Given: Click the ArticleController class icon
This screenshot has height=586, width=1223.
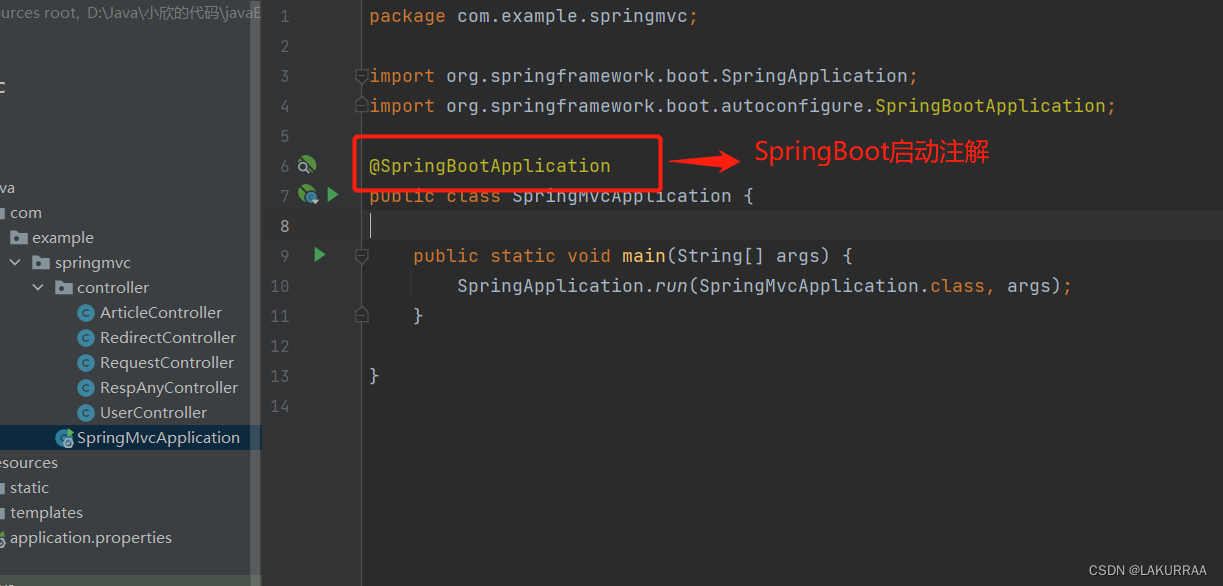Looking at the screenshot, I should point(86,312).
